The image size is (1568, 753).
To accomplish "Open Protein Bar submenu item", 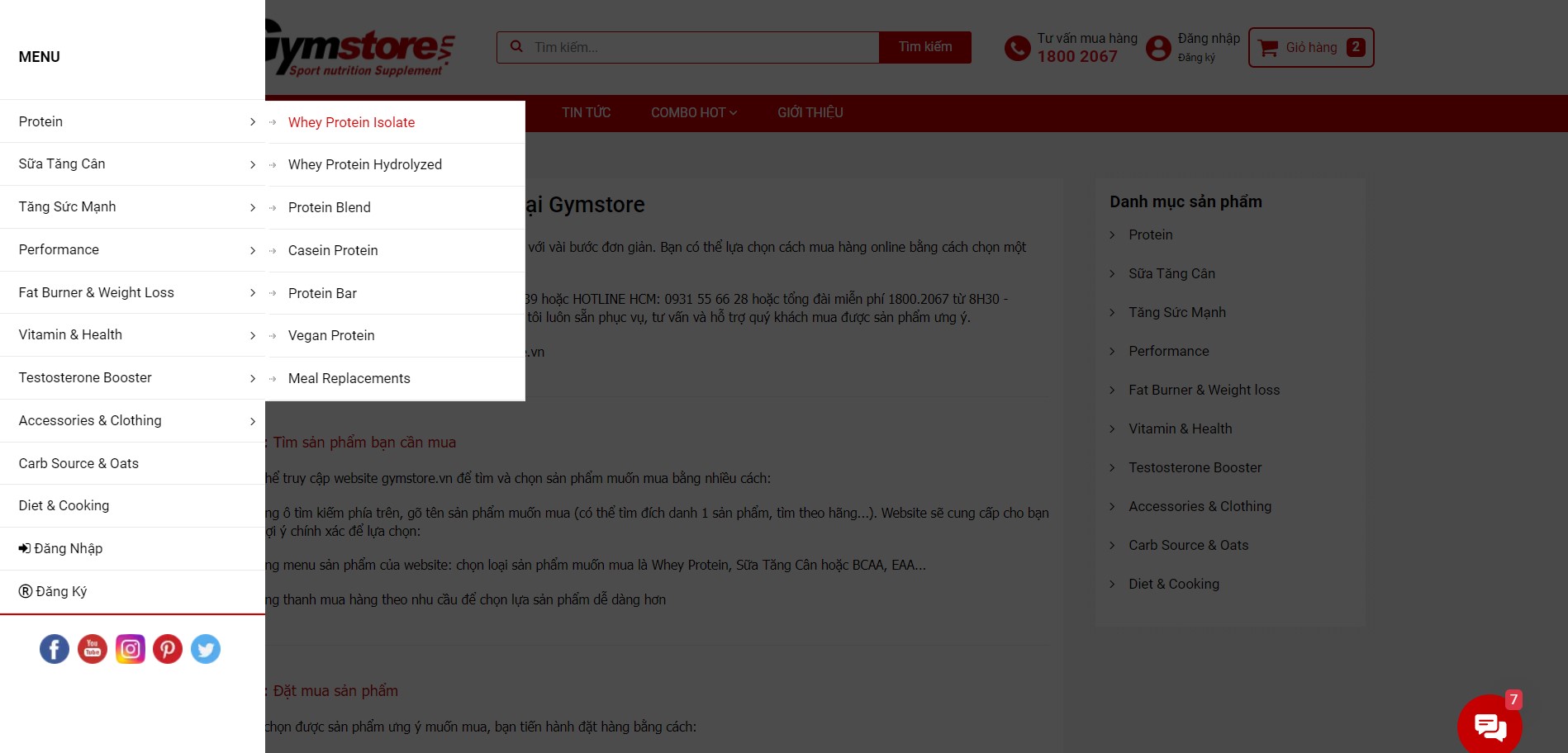I will 322,293.
